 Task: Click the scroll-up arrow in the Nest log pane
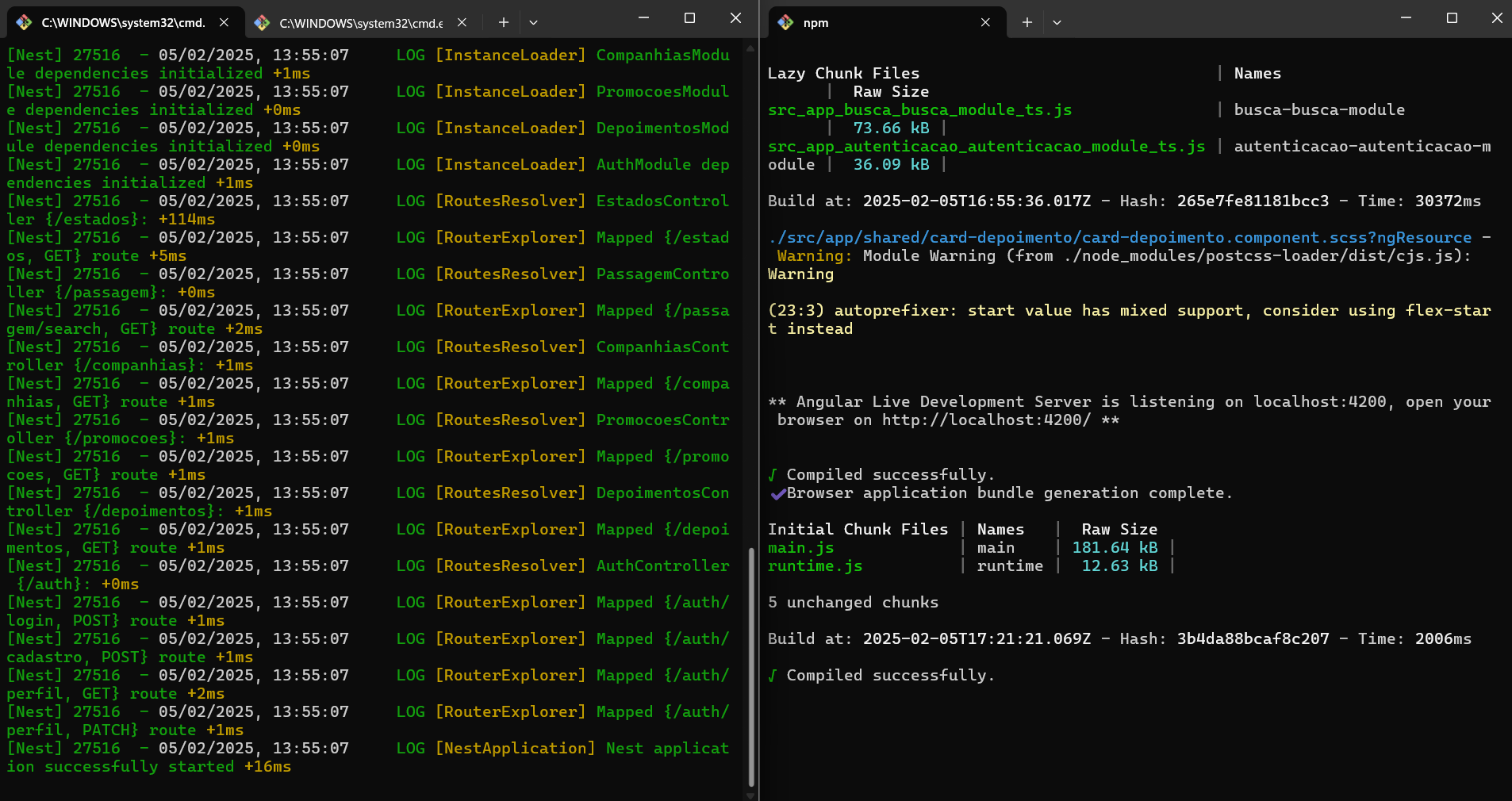click(750, 49)
